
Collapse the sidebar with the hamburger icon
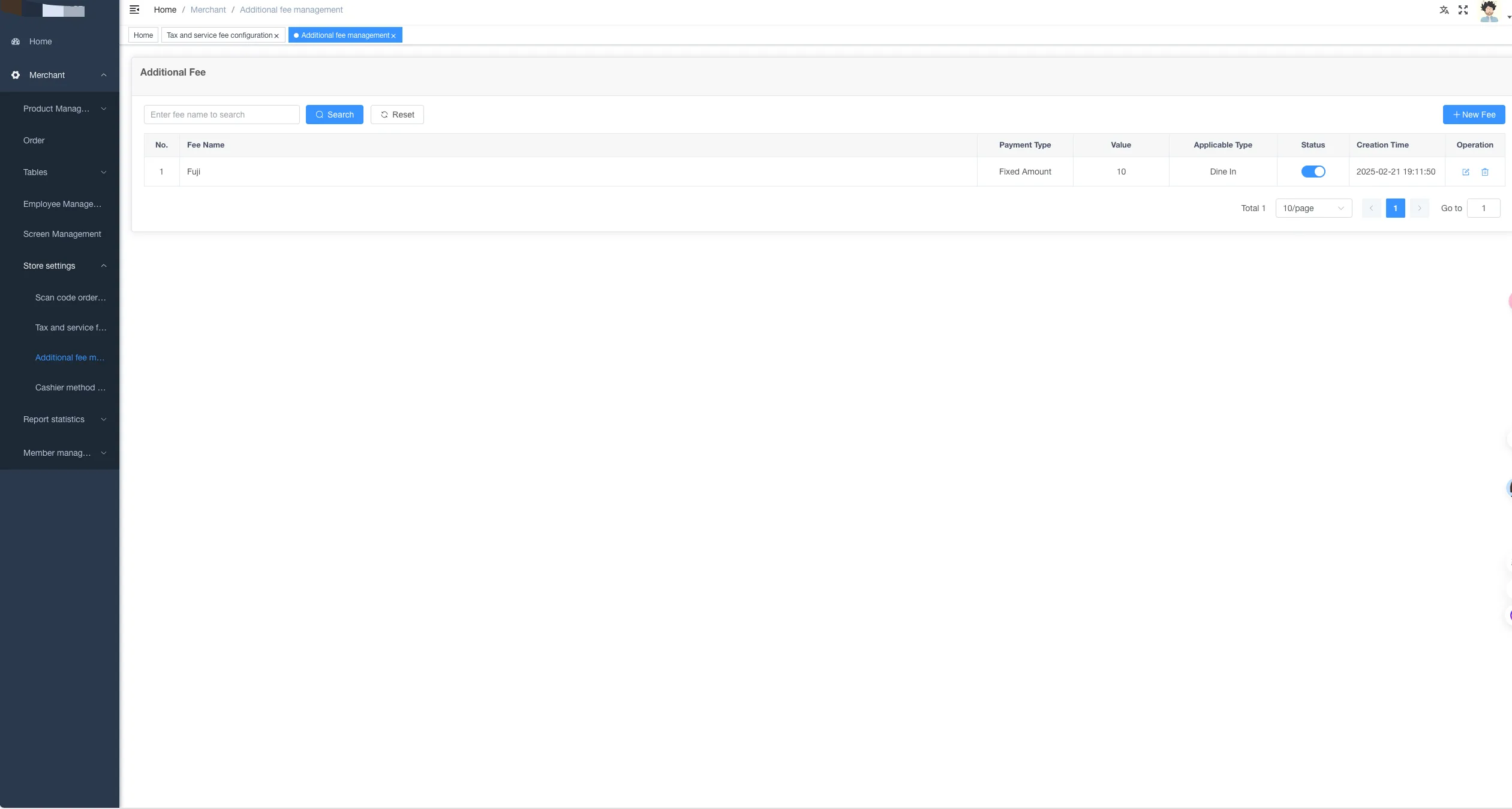[134, 10]
